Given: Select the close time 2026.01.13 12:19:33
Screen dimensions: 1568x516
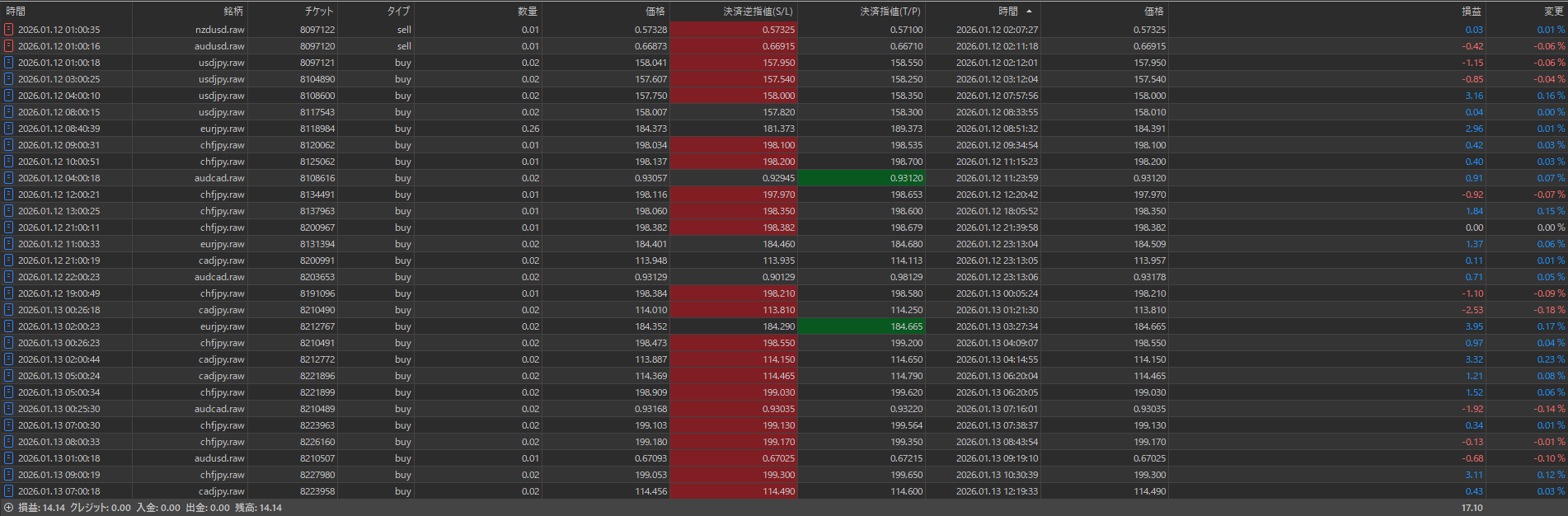Looking at the screenshot, I should [997, 491].
